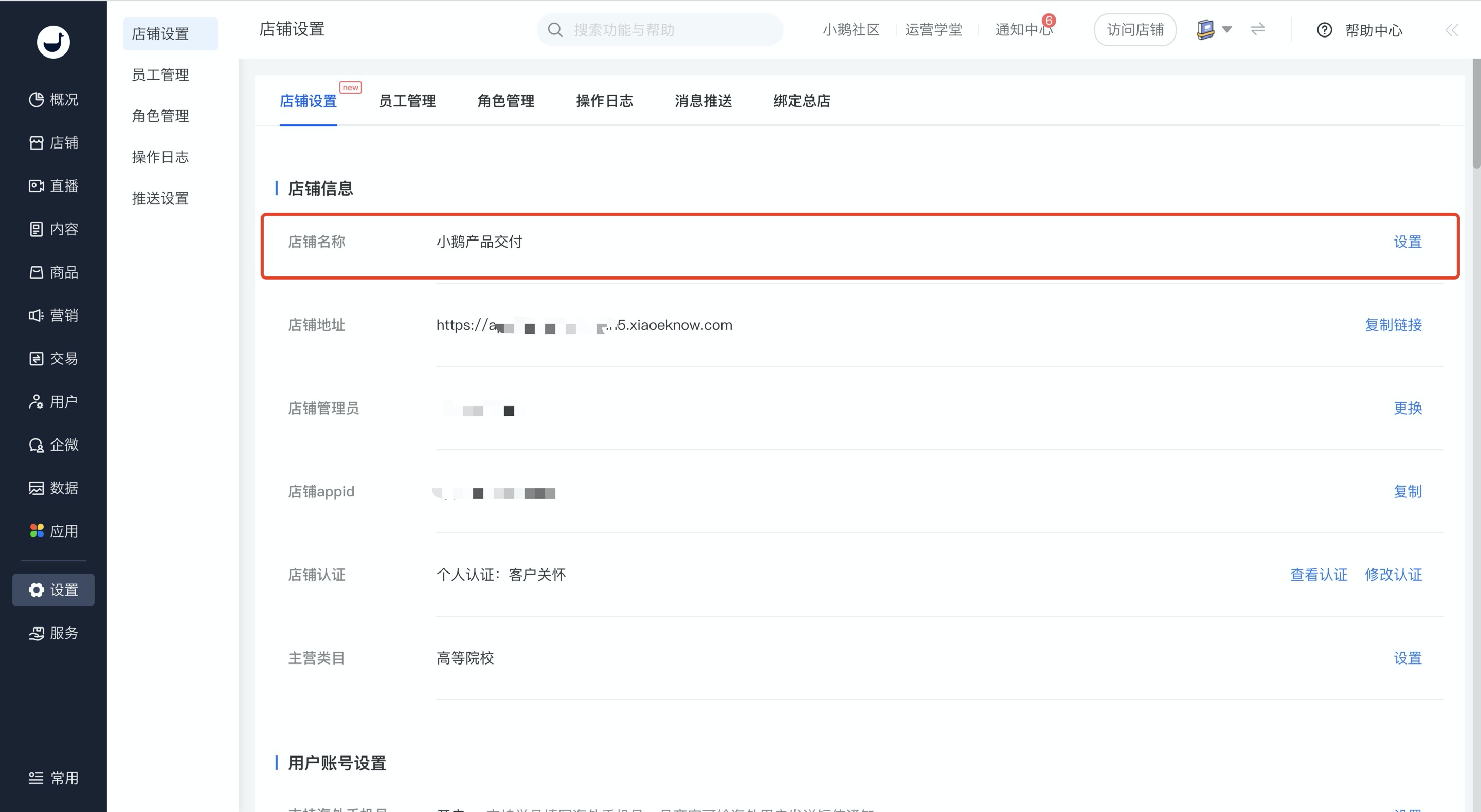Click the 访问店铺 button
Viewport: 1481px width, 812px height.
click(1135, 30)
